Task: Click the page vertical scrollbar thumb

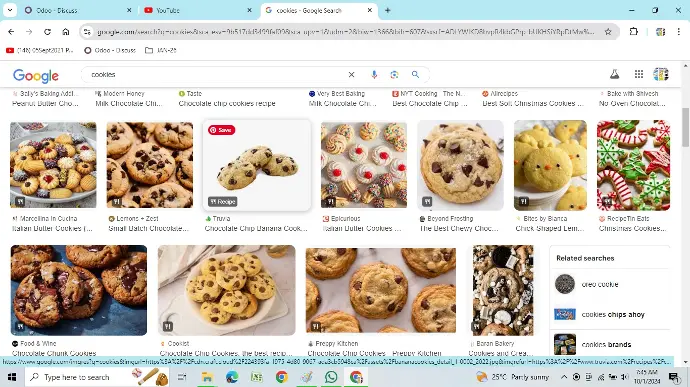Action: pyautogui.click(x=686, y=128)
